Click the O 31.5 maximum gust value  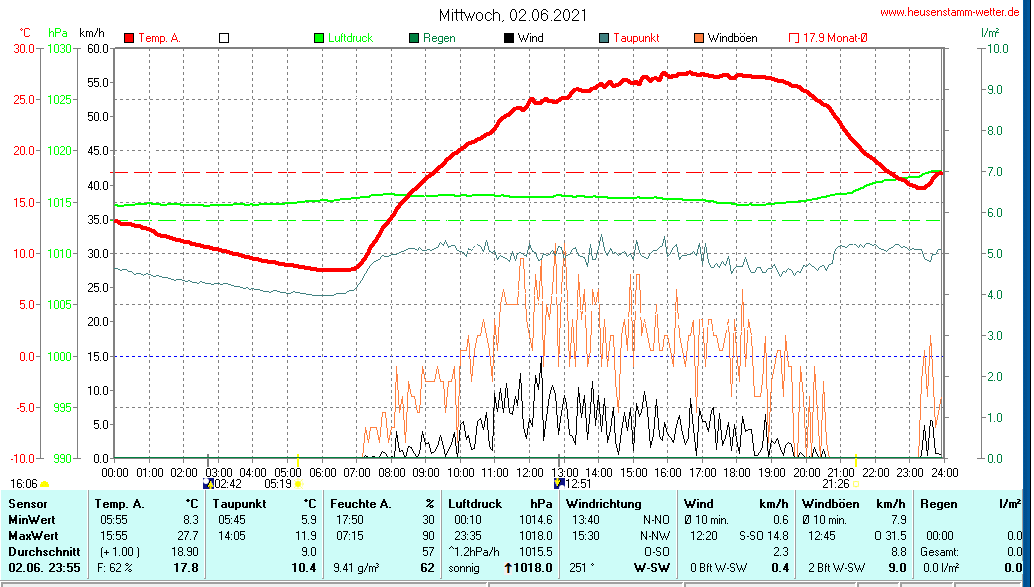tap(891, 536)
